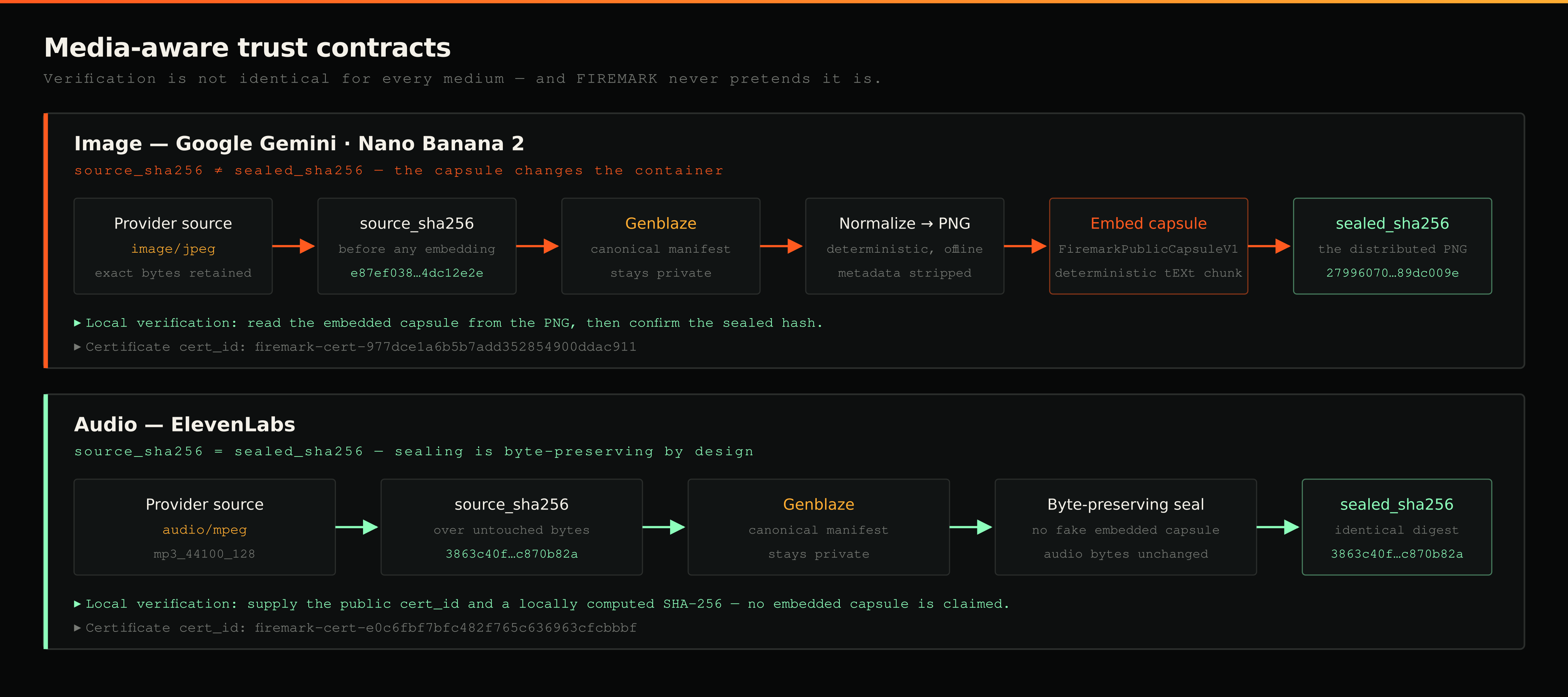Select 'source_sha256' heading above 'over untouched bytes'
The width and height of the screenshot is (1568, 697).
(511, 505)
